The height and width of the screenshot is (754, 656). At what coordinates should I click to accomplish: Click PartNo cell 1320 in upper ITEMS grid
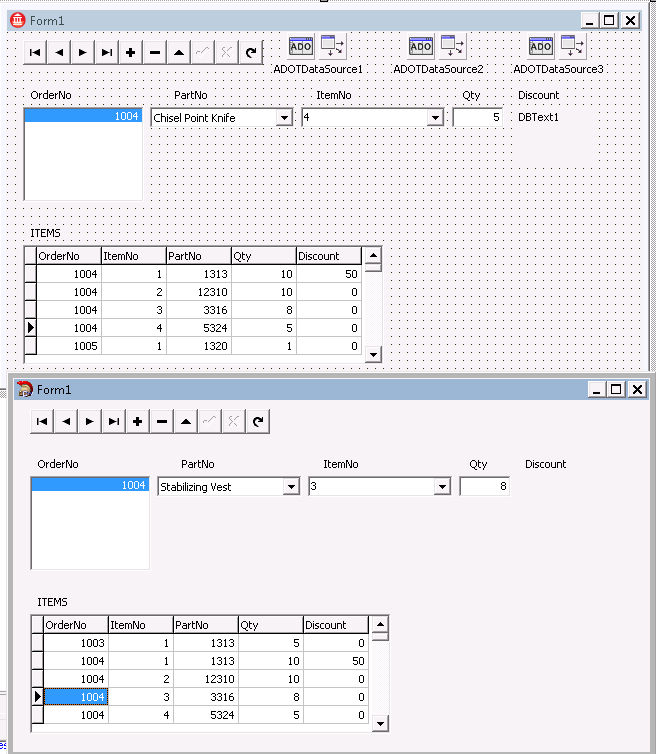199,346
